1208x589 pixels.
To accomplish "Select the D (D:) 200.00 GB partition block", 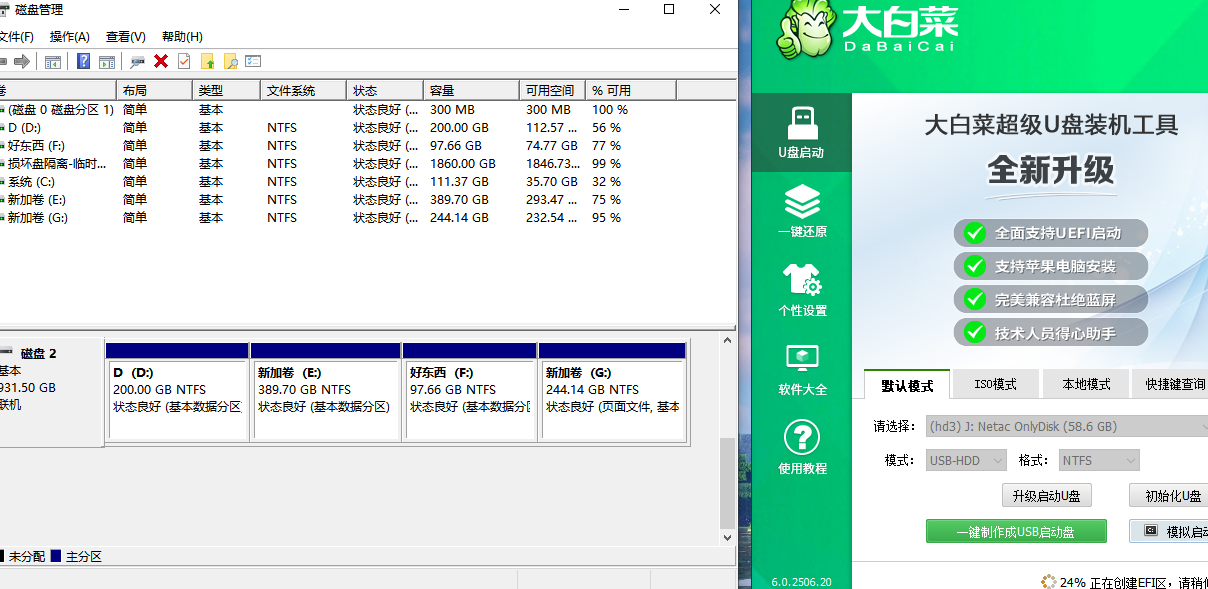I will 177,391.
